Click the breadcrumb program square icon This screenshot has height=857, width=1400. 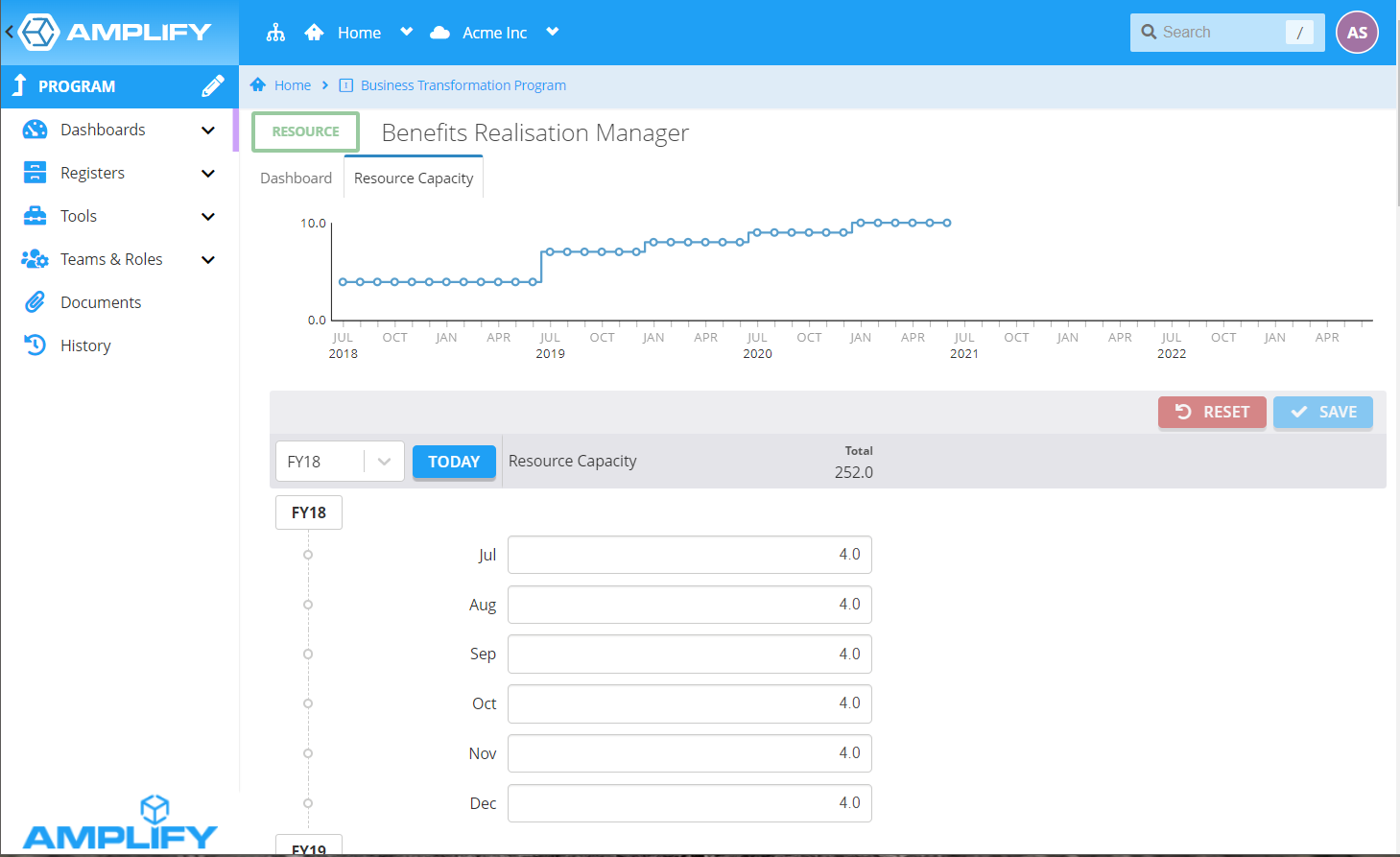coord(346,85)
